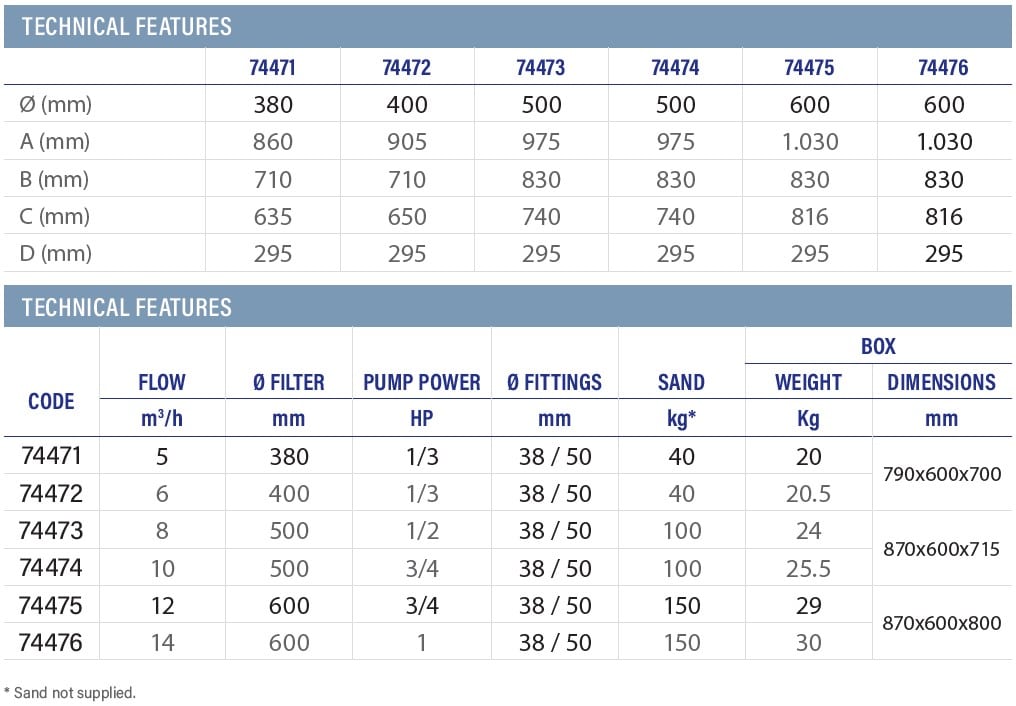
Task: Select the 860 value in A row
Action: 272,142
